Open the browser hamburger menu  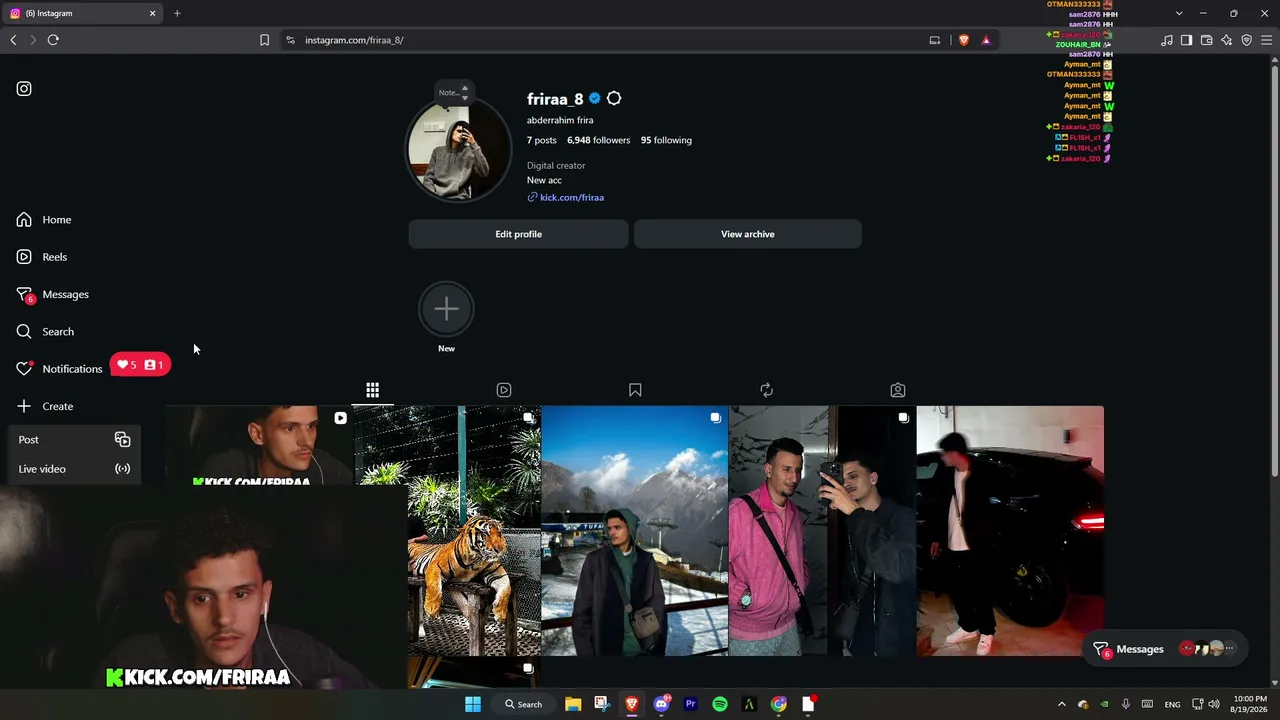1268,40
